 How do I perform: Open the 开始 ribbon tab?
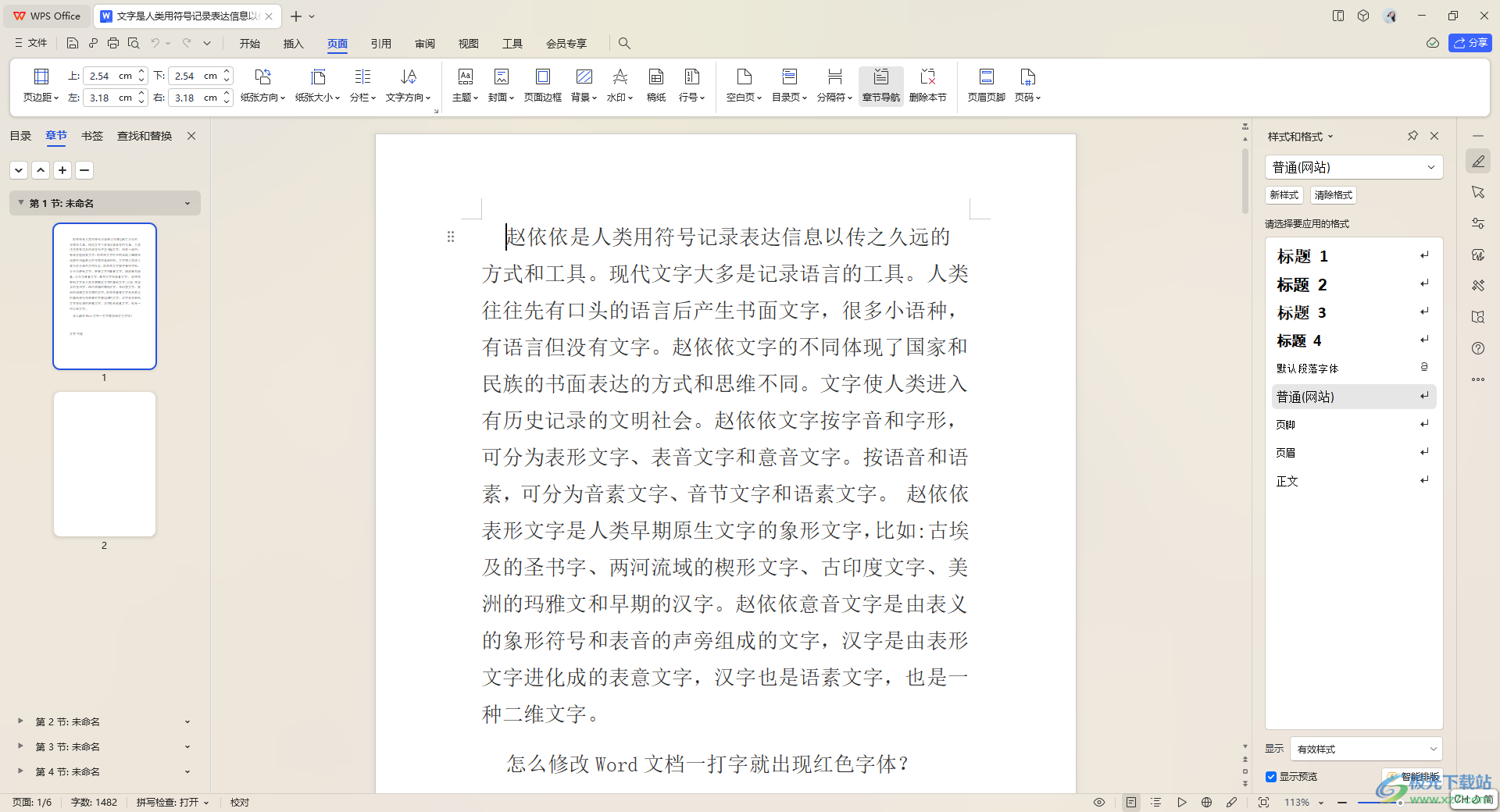[250, 44]
